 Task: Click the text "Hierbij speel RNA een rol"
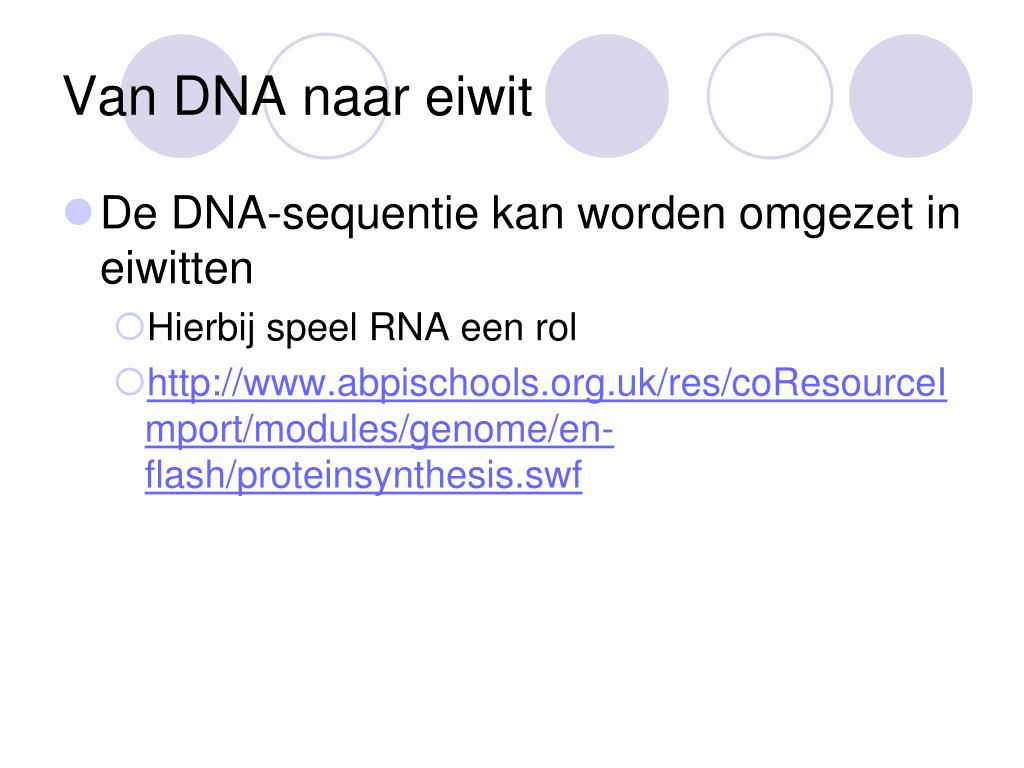point(362,328)
